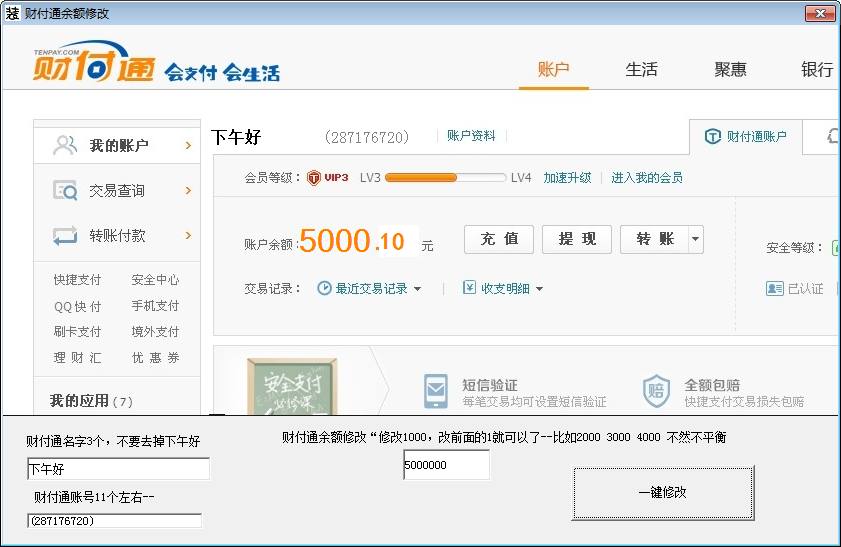Screen dimensions: 841x547
Task: Click the 交易查询 magnifier icon
Action: [65, 190]
